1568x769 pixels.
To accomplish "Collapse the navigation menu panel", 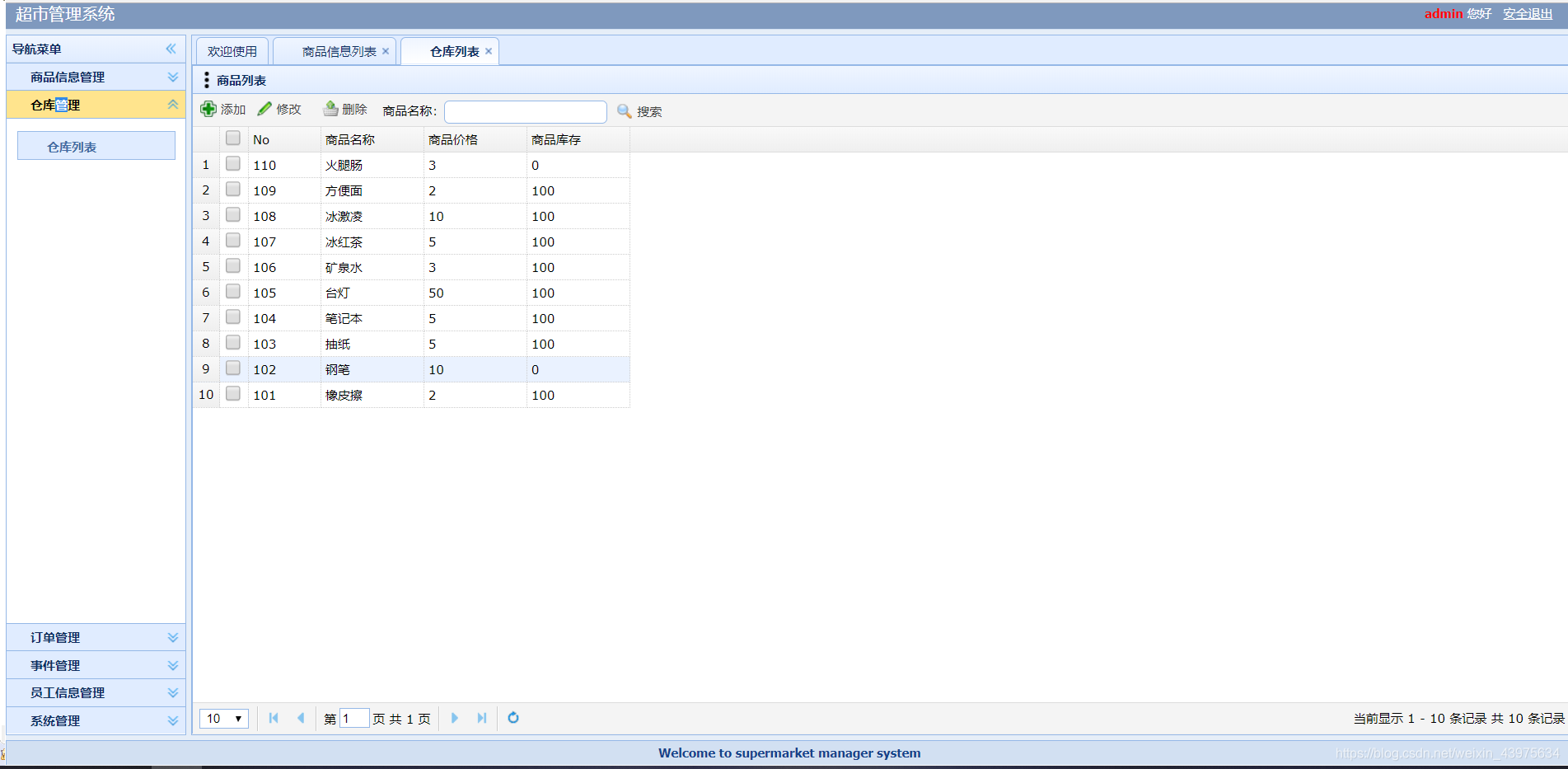I will [171, 49].
